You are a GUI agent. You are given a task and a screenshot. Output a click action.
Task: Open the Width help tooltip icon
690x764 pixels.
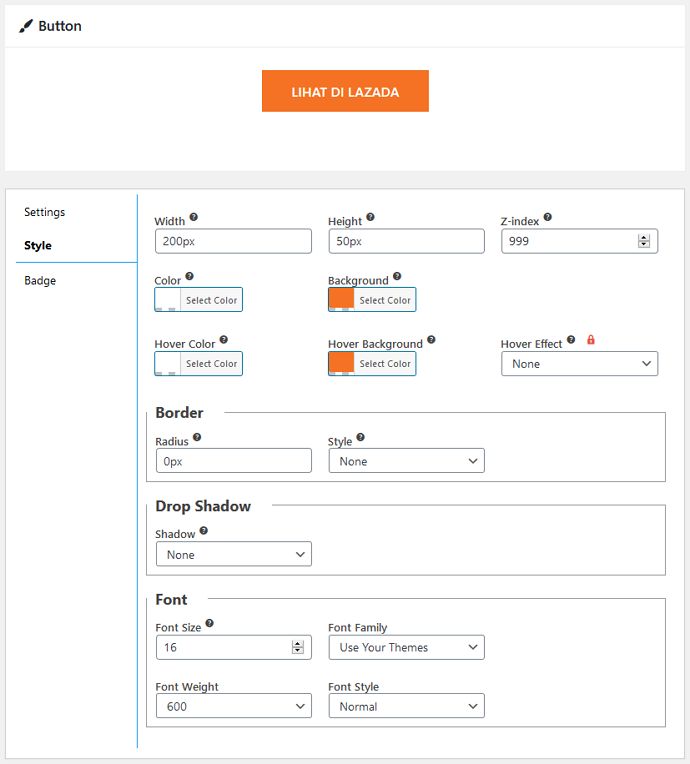pyautogui.click(x=193, y=217)
